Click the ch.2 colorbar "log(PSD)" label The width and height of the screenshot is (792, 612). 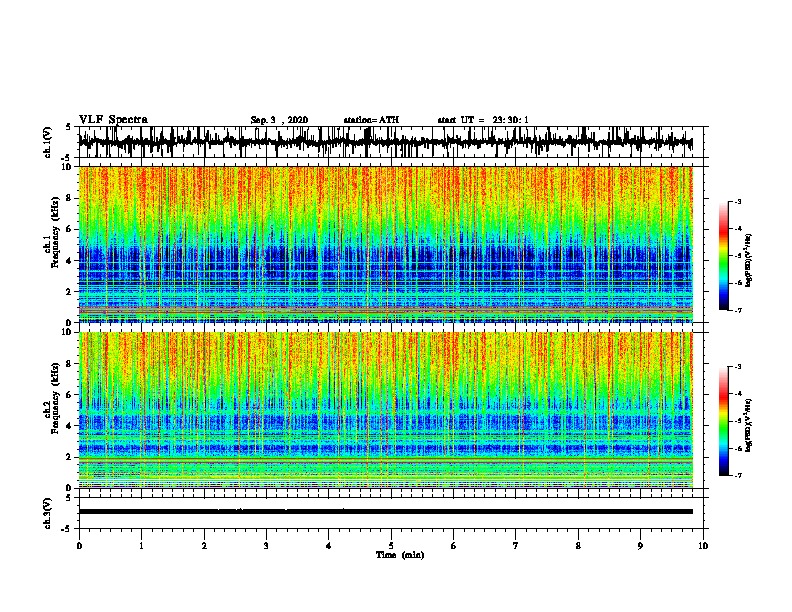[748, 425]
